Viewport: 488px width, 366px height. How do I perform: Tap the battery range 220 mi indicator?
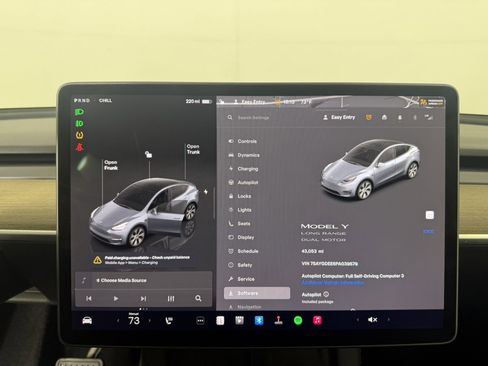point(198,101)
